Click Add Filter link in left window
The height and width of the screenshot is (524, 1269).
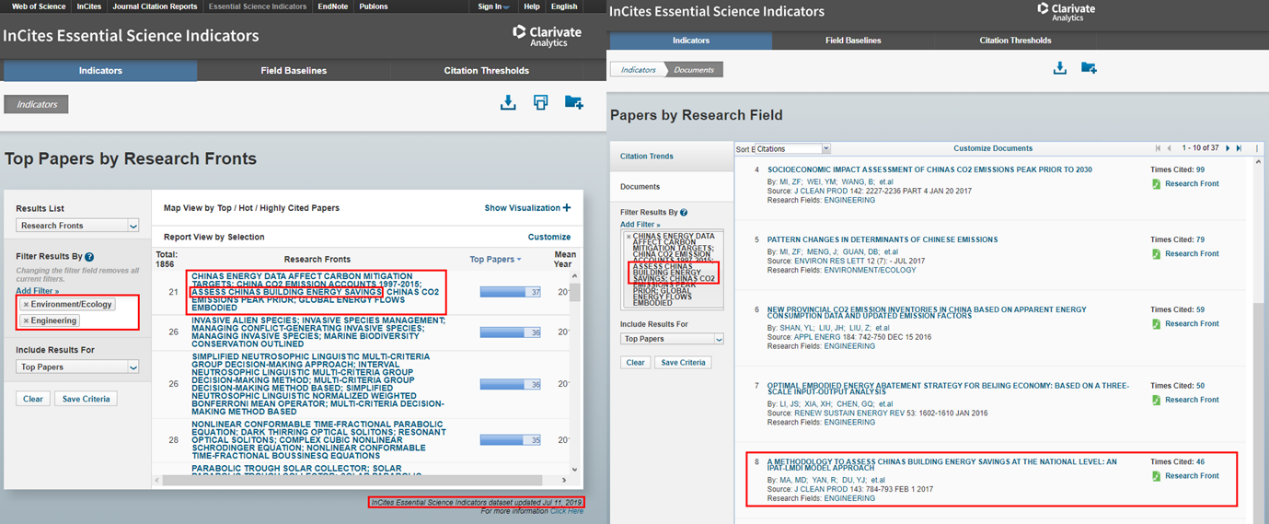37,291
